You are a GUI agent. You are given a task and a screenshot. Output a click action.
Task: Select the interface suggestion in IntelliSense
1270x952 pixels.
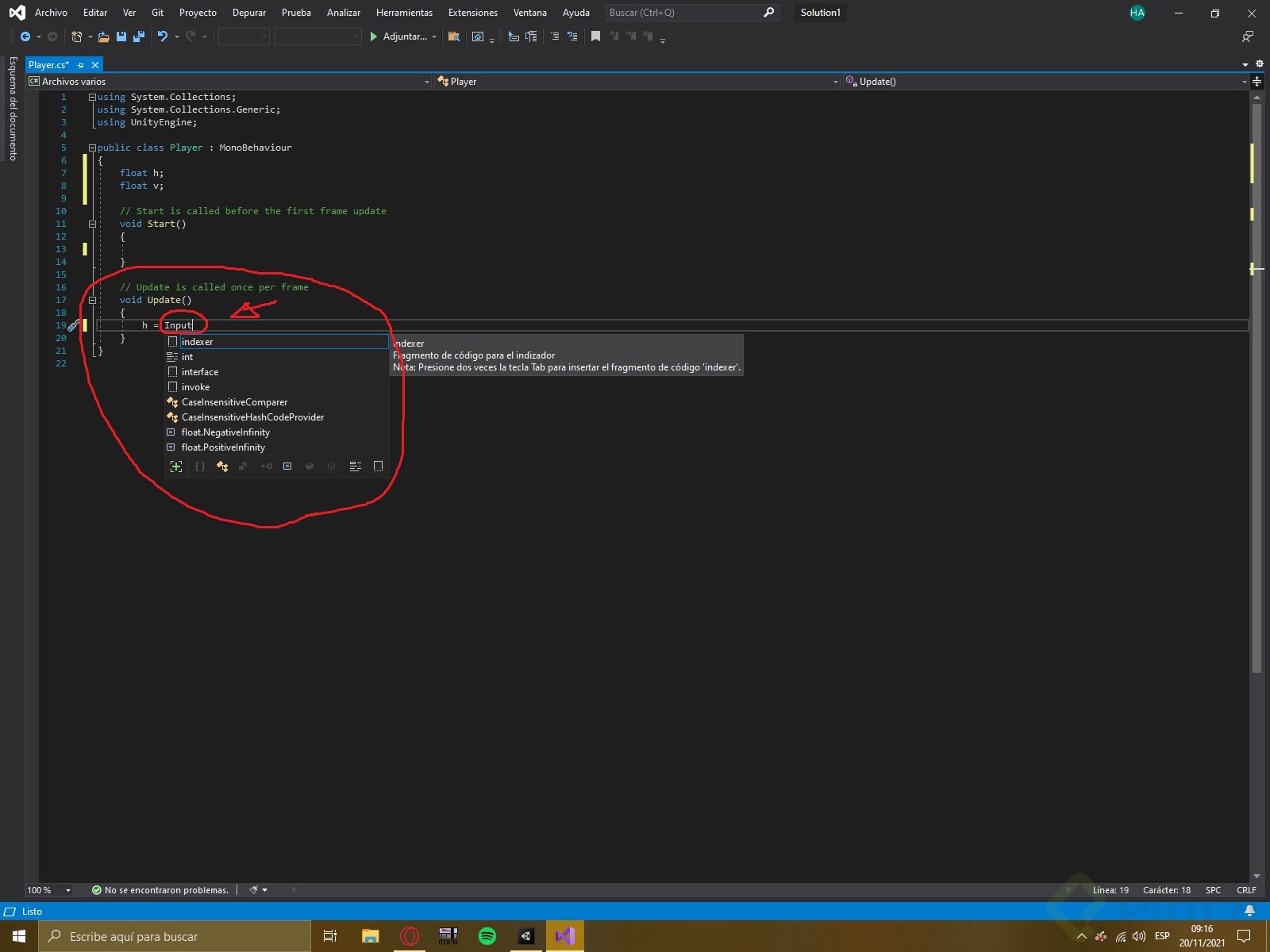pyautogui.click(x=200, y=372)
